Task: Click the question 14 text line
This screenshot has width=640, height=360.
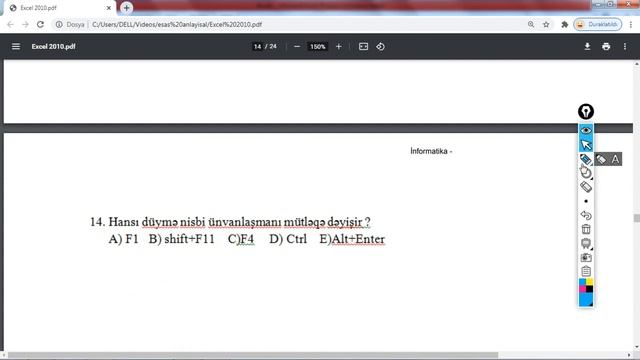Action: point(230,222)
